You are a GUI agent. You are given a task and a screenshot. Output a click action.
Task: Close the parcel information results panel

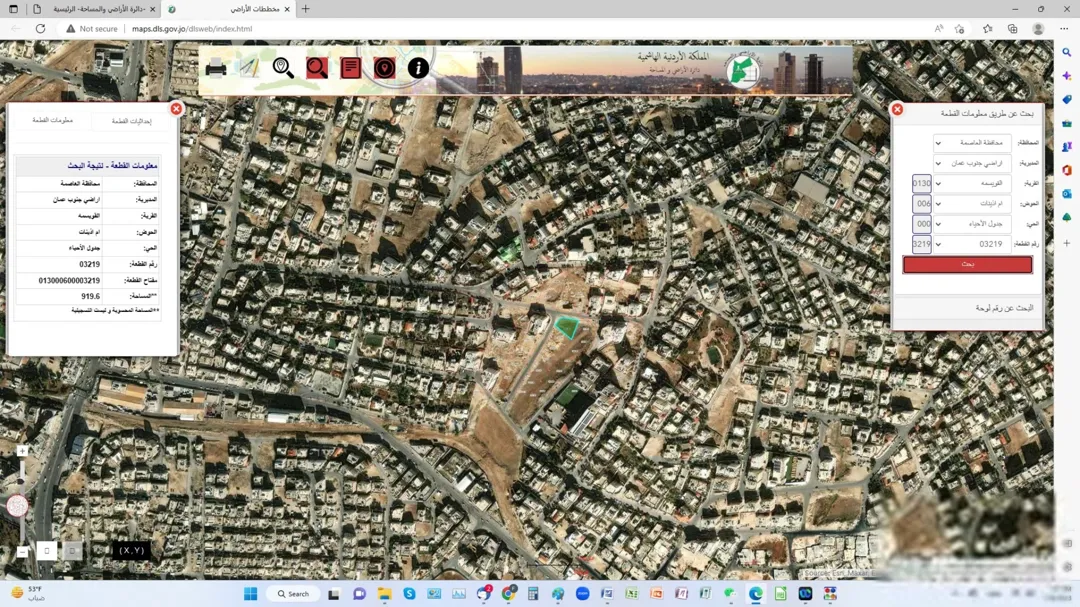tap(176, 109)
